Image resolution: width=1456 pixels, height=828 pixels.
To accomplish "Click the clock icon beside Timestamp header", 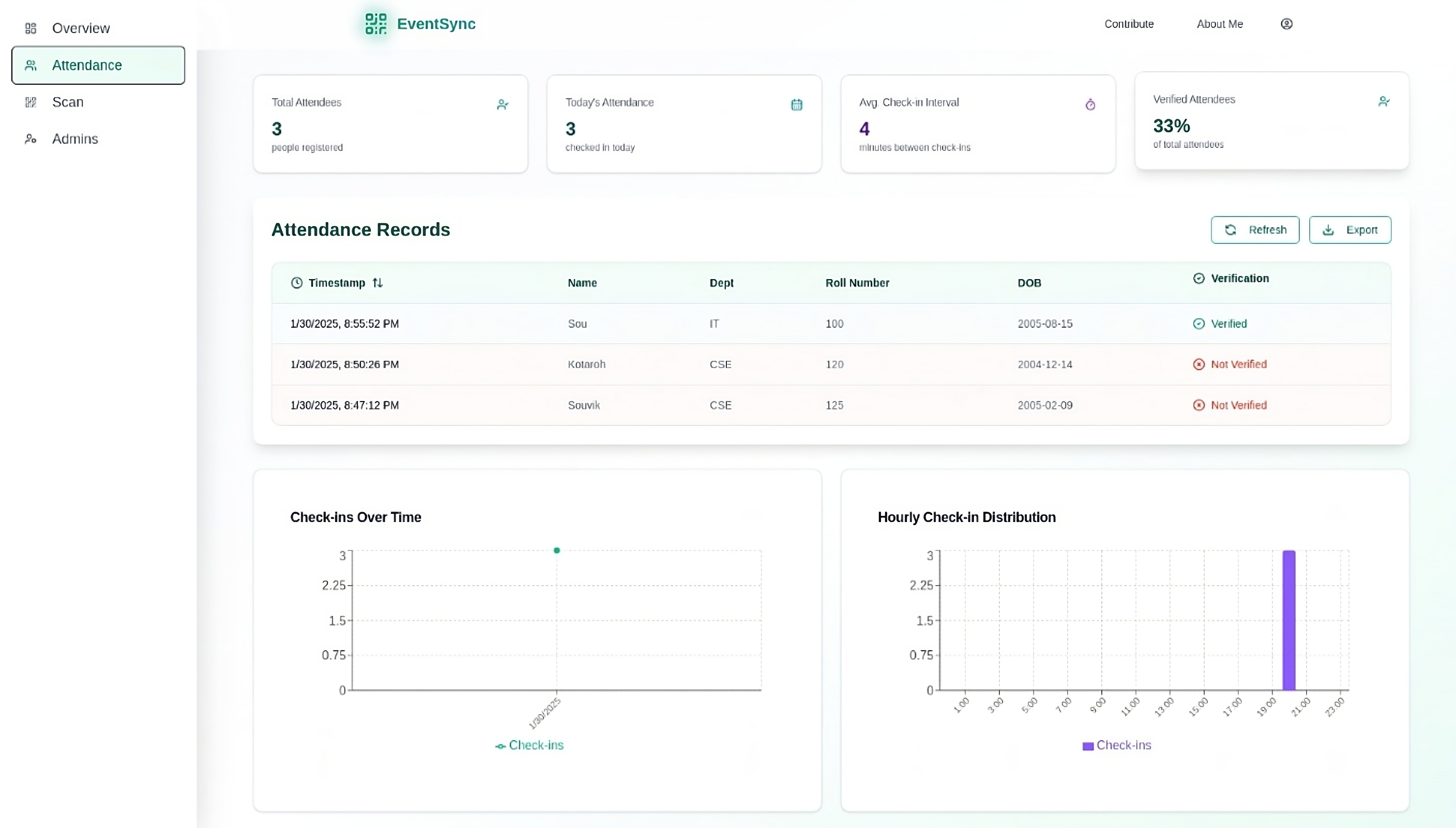I will click(297, 283).
